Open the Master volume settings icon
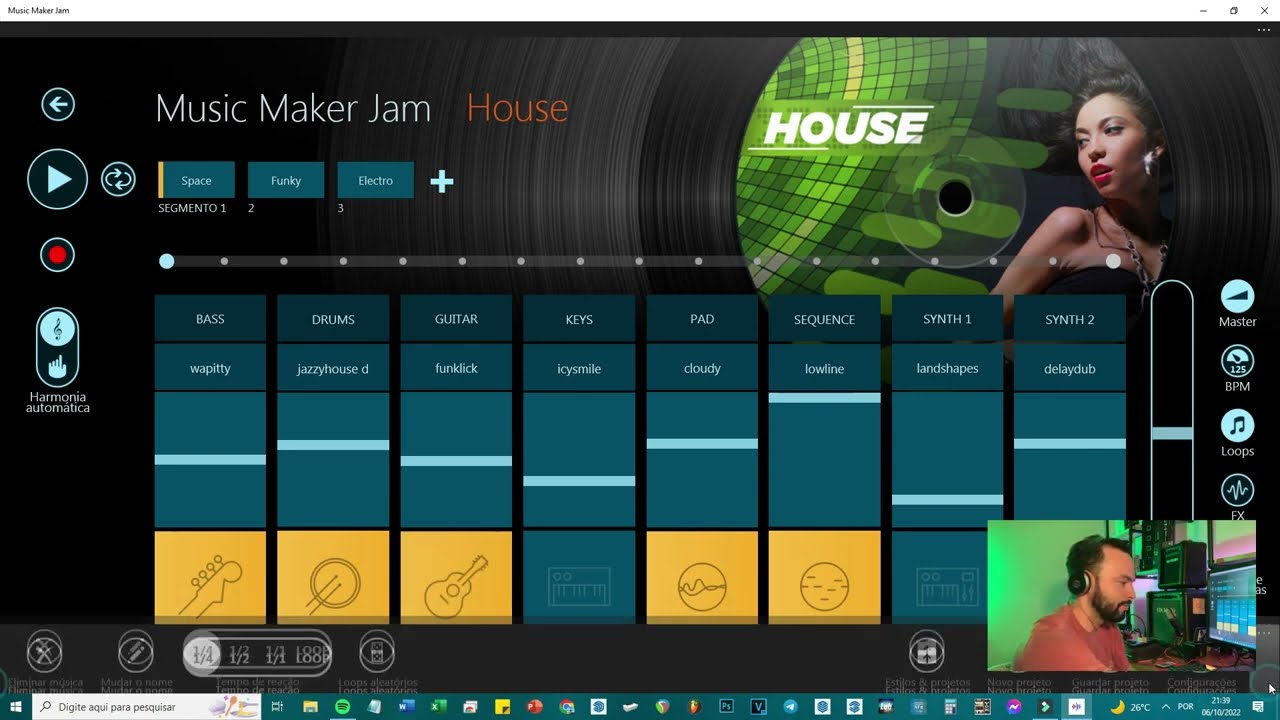This screenshot has width=1280, height=720. pos(1237,296)
